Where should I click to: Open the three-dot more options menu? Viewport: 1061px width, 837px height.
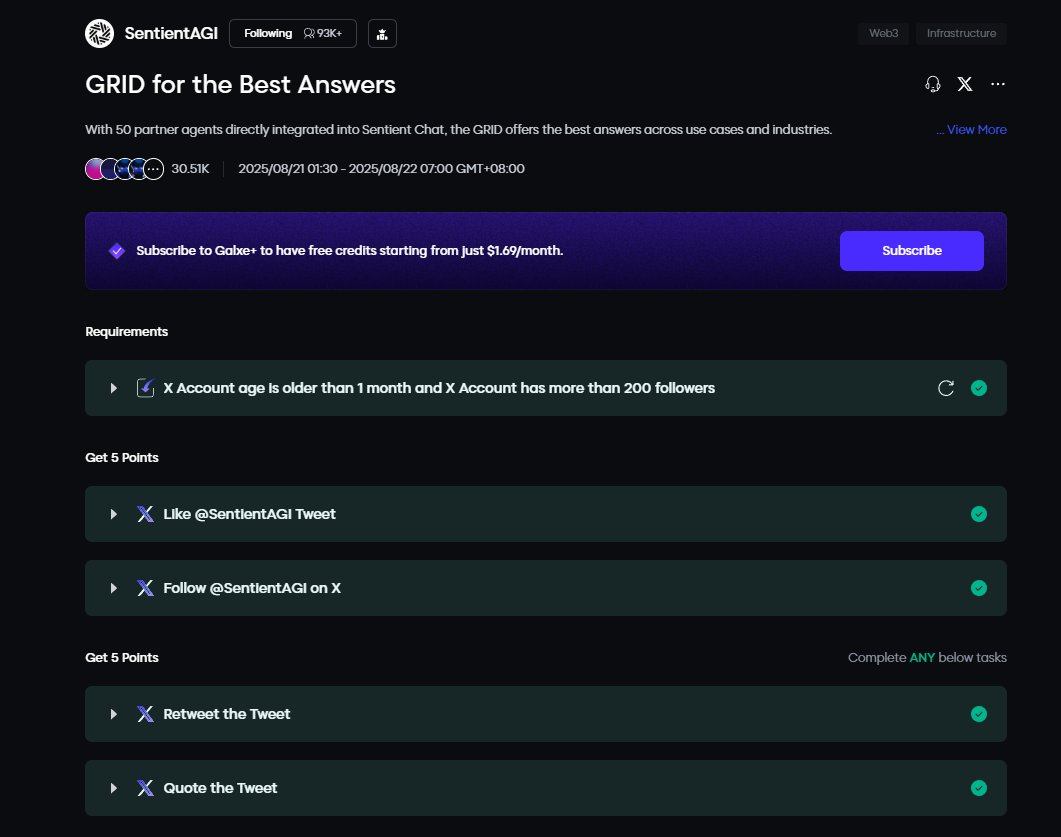pyautogui.click(x=997, y=84)
